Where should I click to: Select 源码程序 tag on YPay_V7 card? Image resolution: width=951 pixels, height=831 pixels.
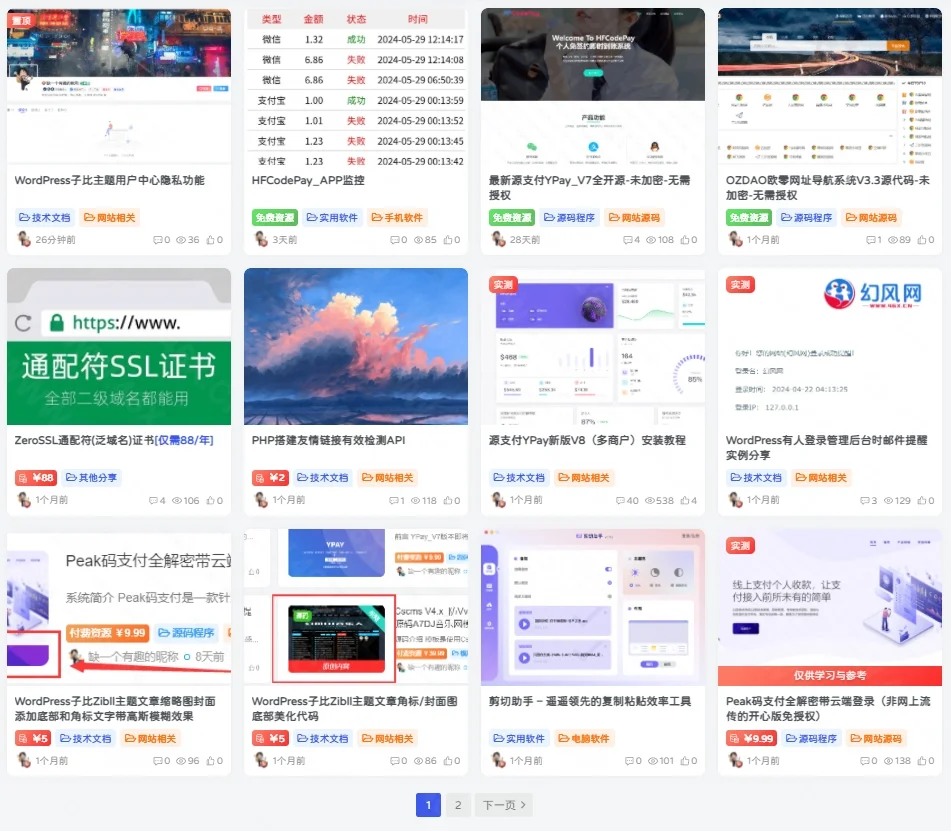[569, 218]
